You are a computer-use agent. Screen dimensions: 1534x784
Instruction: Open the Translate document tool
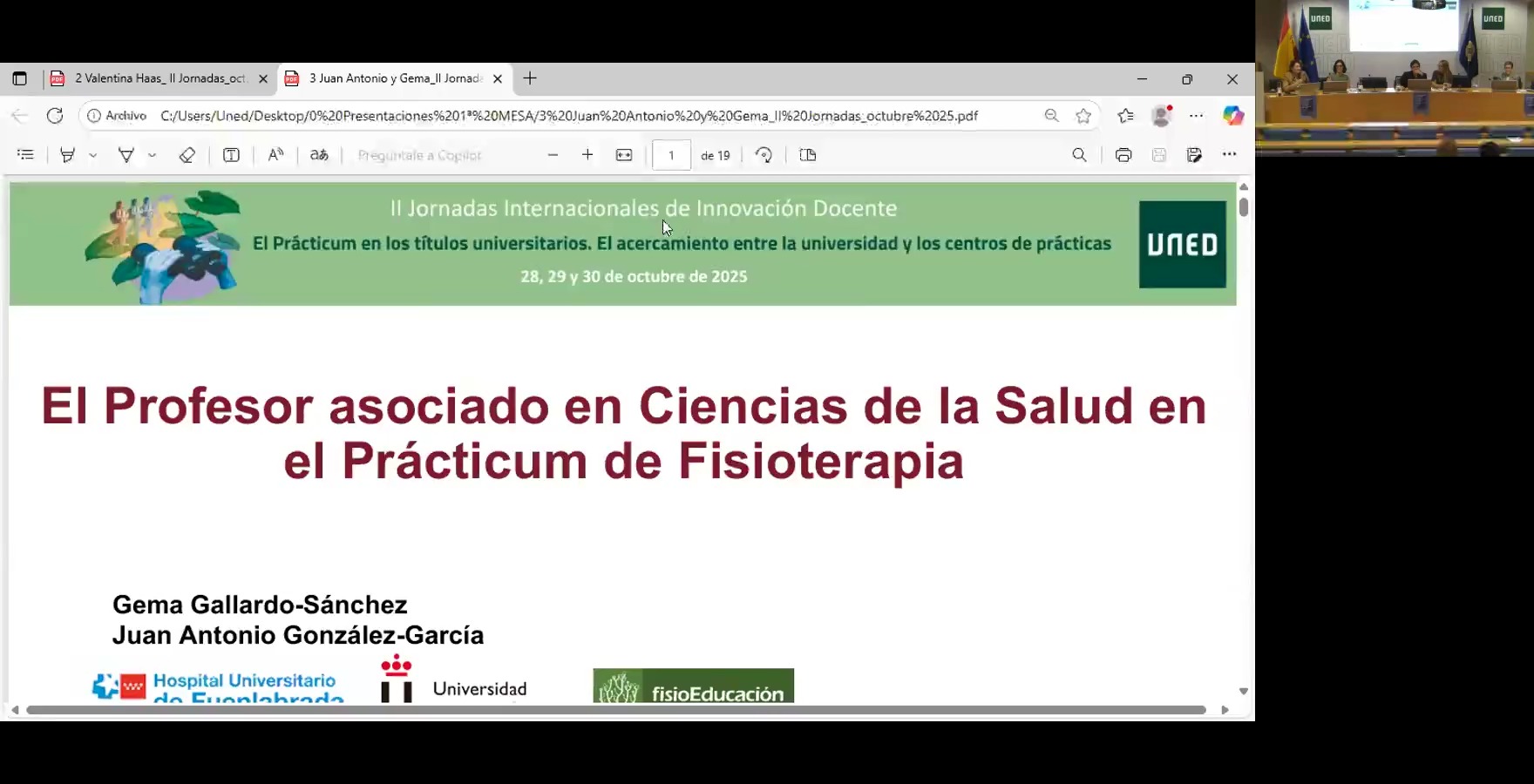(x=319, y=154)
